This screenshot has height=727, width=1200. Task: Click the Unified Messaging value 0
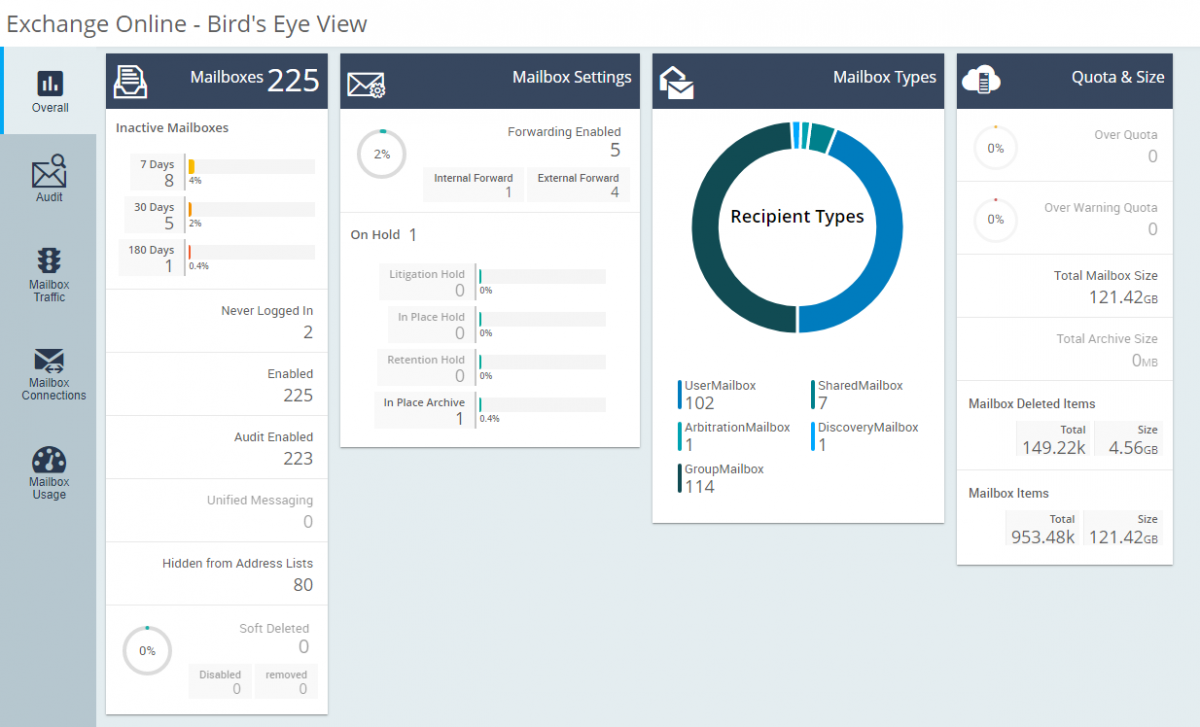(308, 522)
